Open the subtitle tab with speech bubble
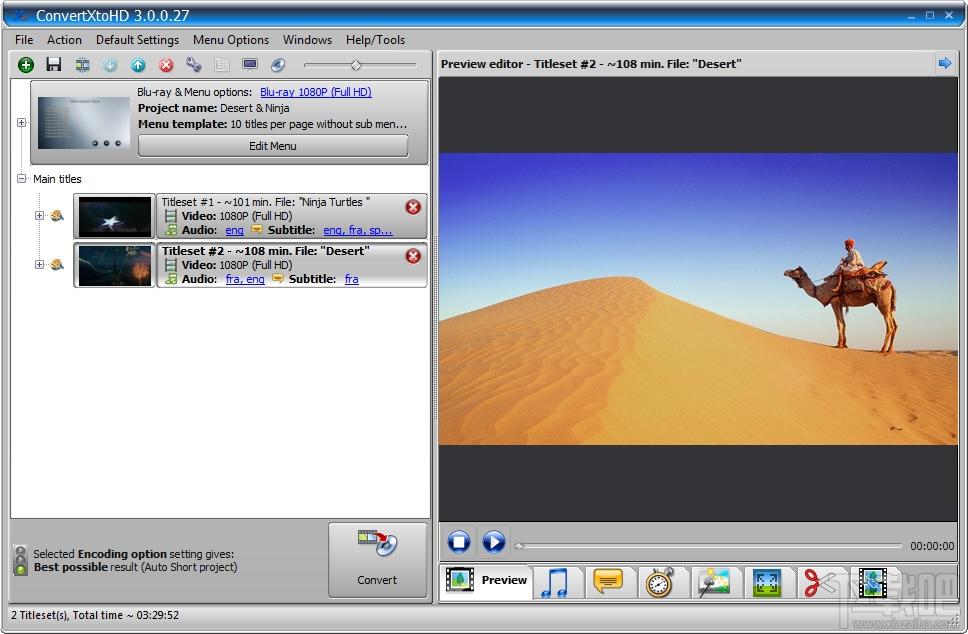Image resolution: width=968 pixels, height=634 pixels. tap(608, 581)
